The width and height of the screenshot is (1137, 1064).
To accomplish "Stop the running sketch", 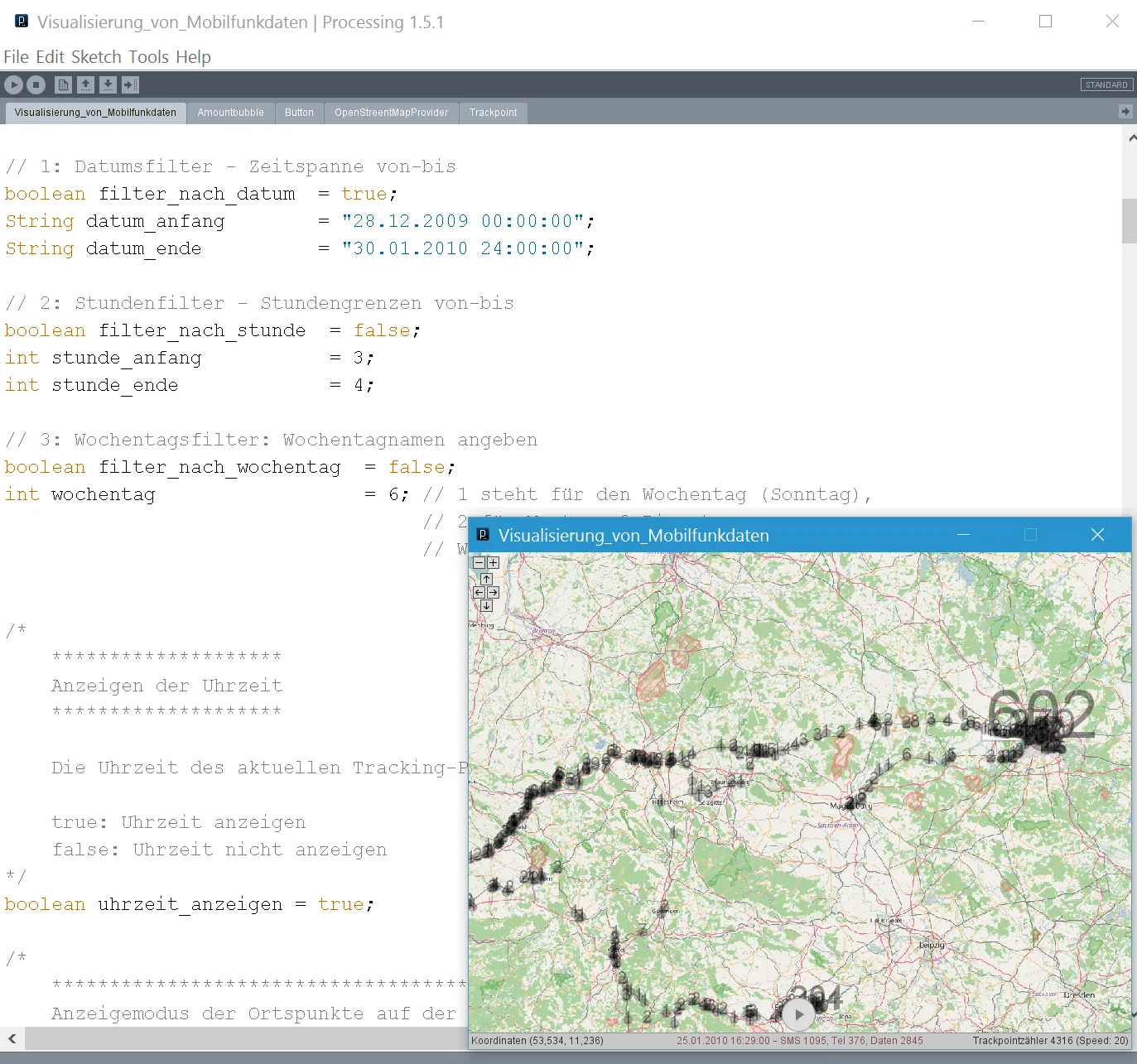I will coord(36,84).
